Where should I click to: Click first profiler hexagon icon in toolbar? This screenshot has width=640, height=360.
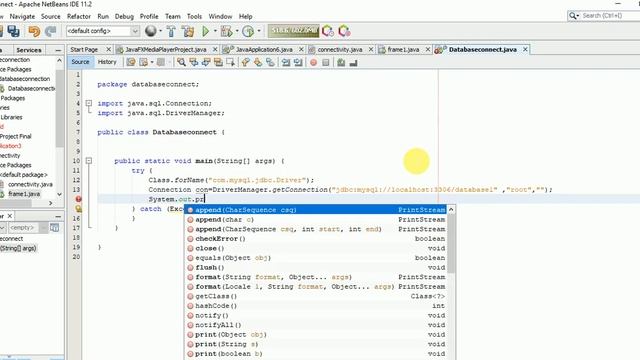tap(328, 31)
